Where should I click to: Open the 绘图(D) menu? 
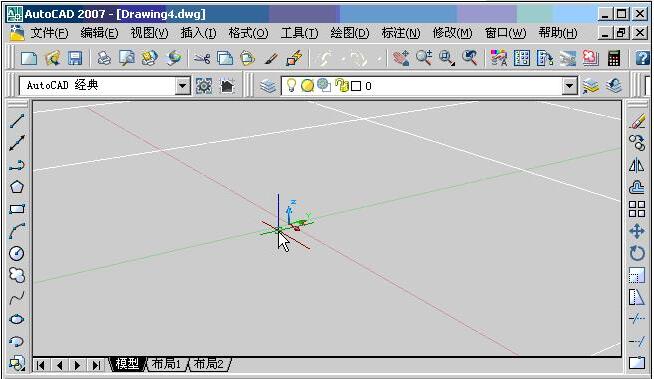[350, 33]
